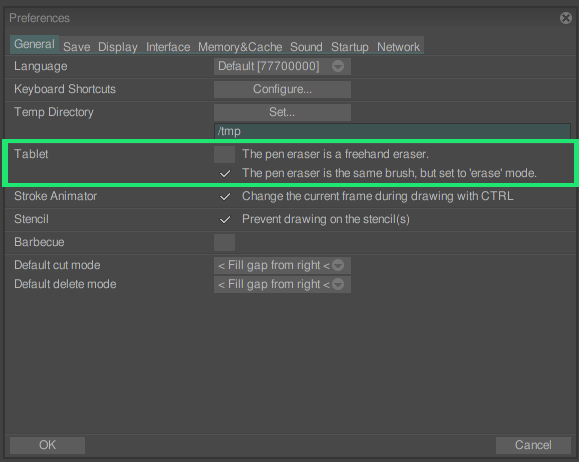Switch to the Startup tab

350,47
